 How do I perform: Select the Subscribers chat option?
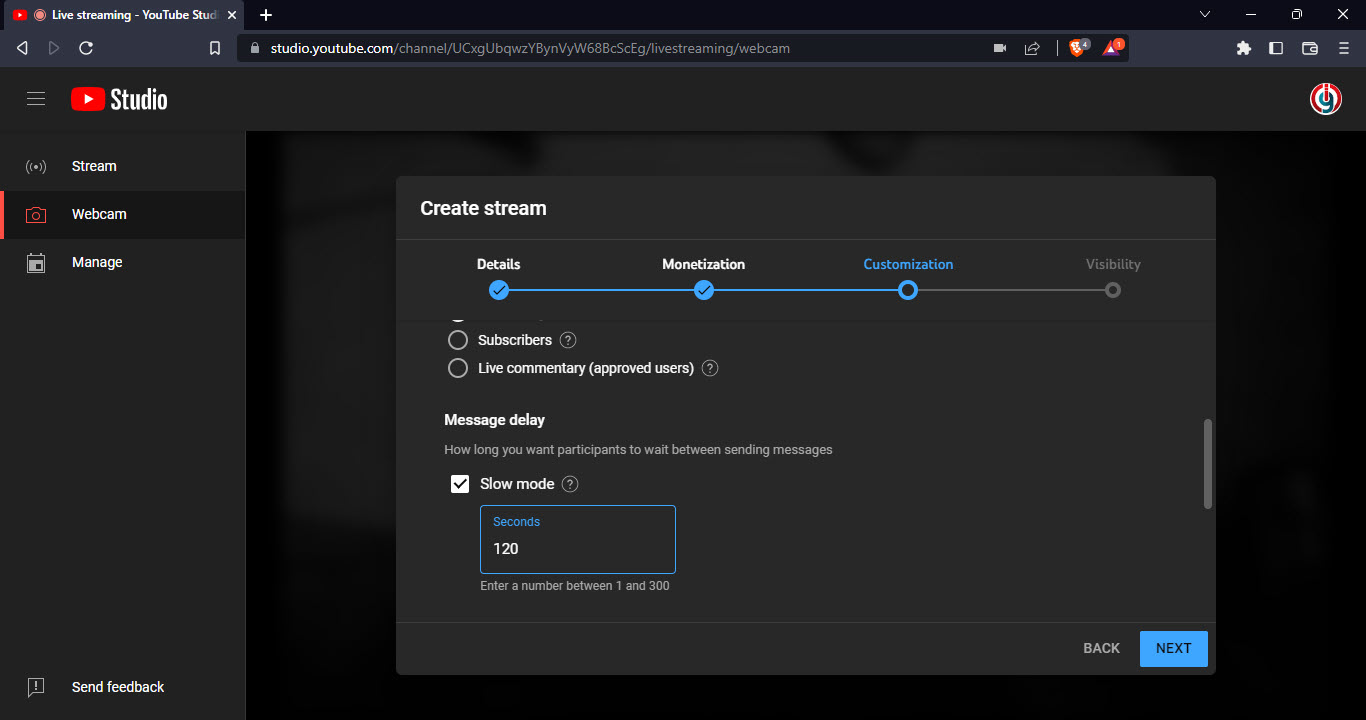tap(458, 339)
